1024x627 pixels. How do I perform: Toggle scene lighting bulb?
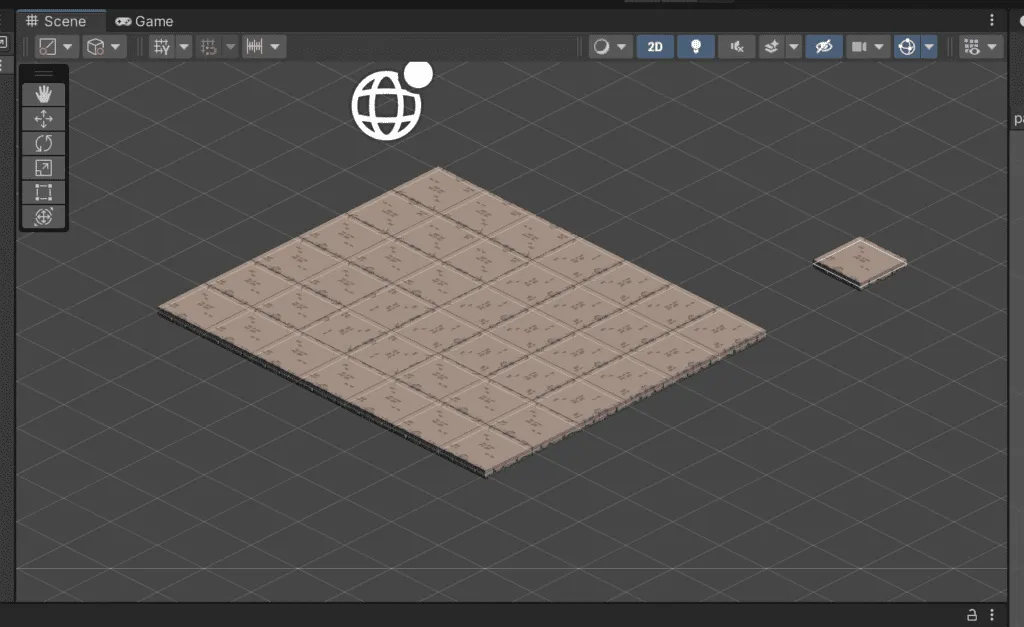[696, 47]
